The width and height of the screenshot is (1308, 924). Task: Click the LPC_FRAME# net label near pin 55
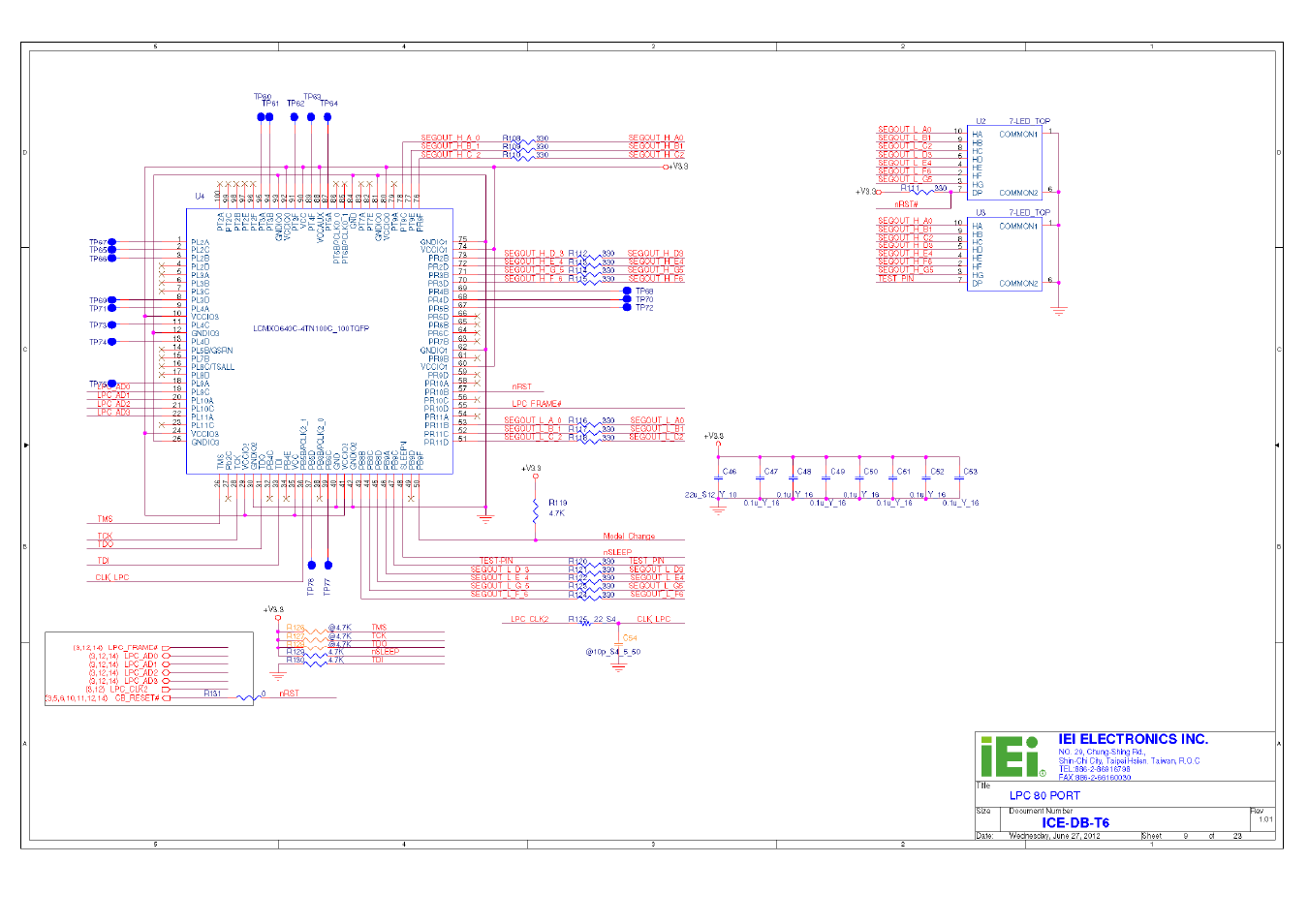(x=537, y=403)
